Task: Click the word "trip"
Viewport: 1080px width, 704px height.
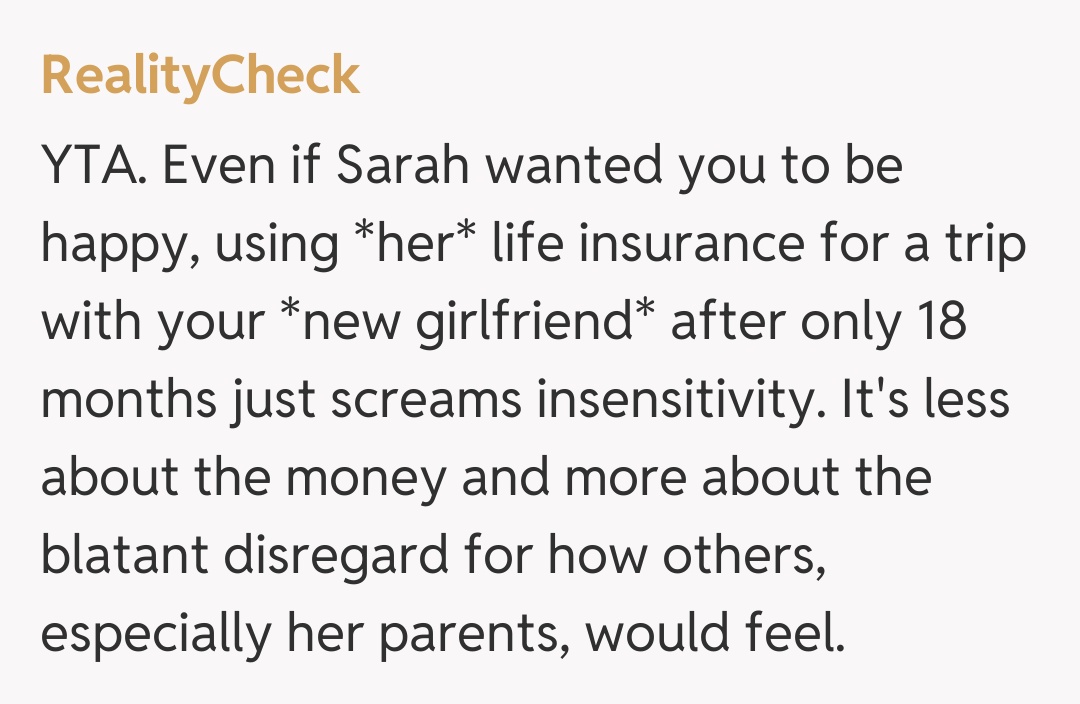Action: tap(983, 244)
